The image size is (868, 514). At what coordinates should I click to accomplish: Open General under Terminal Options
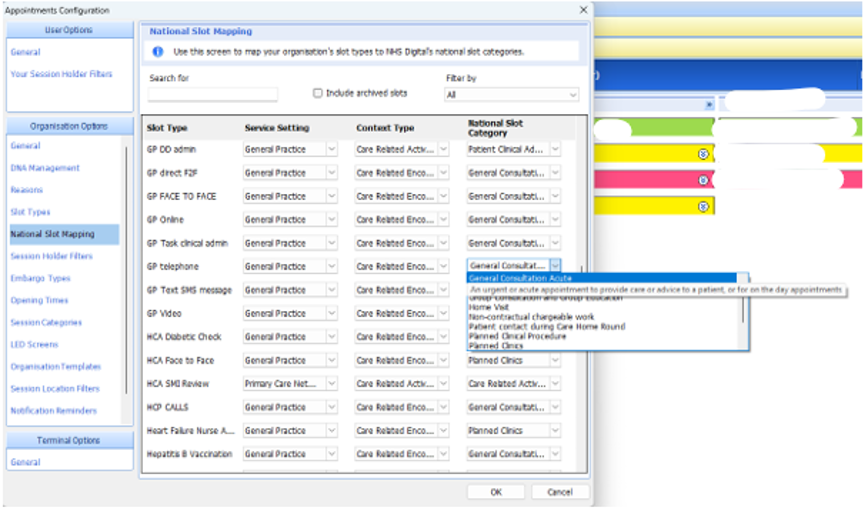pyautogui.click(x=25, y=462)
